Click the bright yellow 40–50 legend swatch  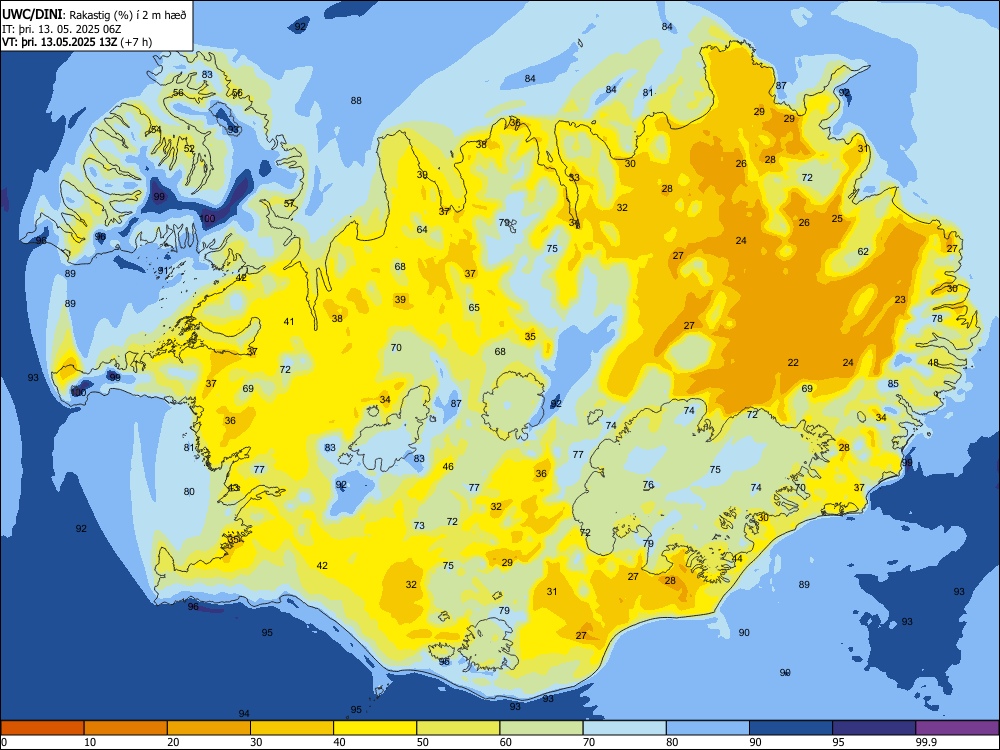coord(375,728)
